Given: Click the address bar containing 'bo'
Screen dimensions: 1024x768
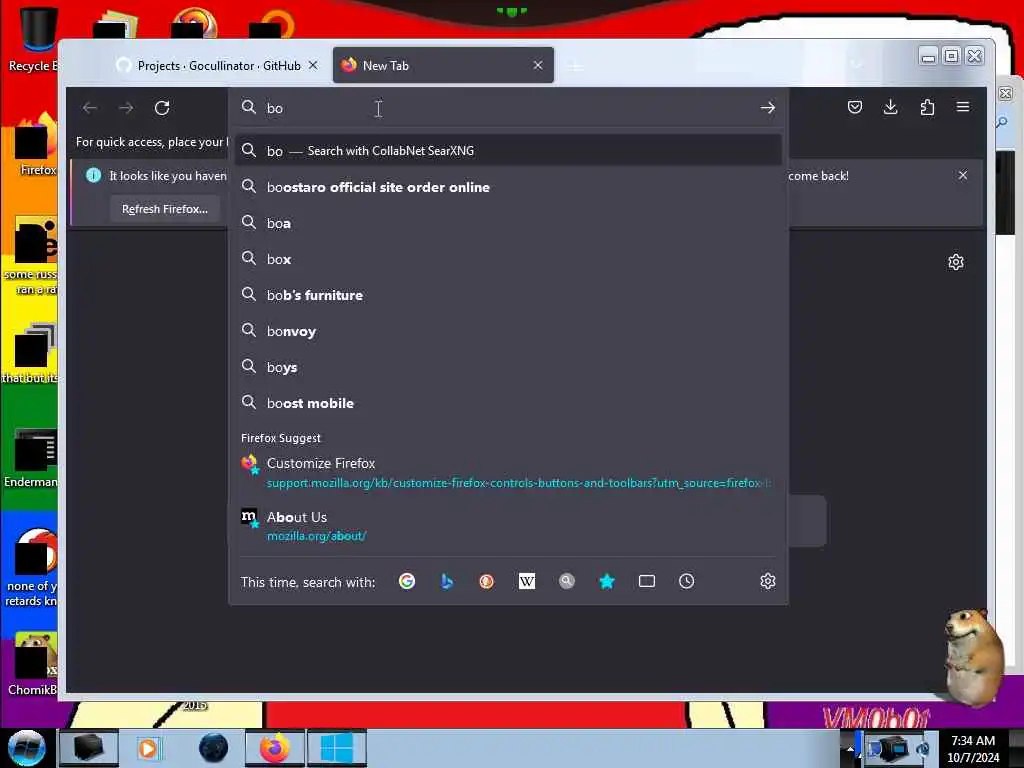Looking at the screenshot, I should 508,108.
